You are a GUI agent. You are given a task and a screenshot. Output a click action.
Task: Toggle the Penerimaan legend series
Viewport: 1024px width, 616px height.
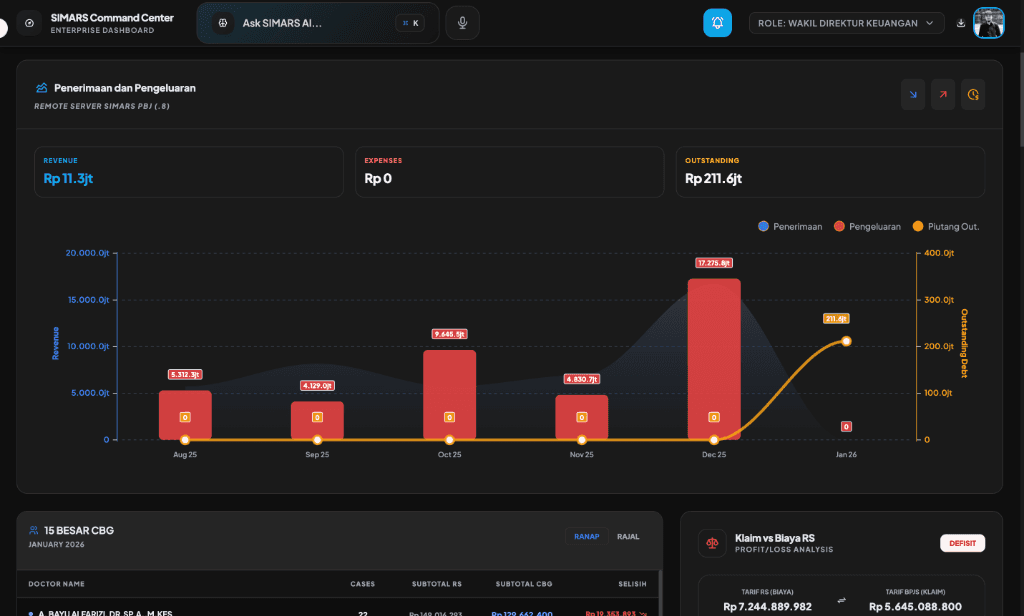click(790, 227)
